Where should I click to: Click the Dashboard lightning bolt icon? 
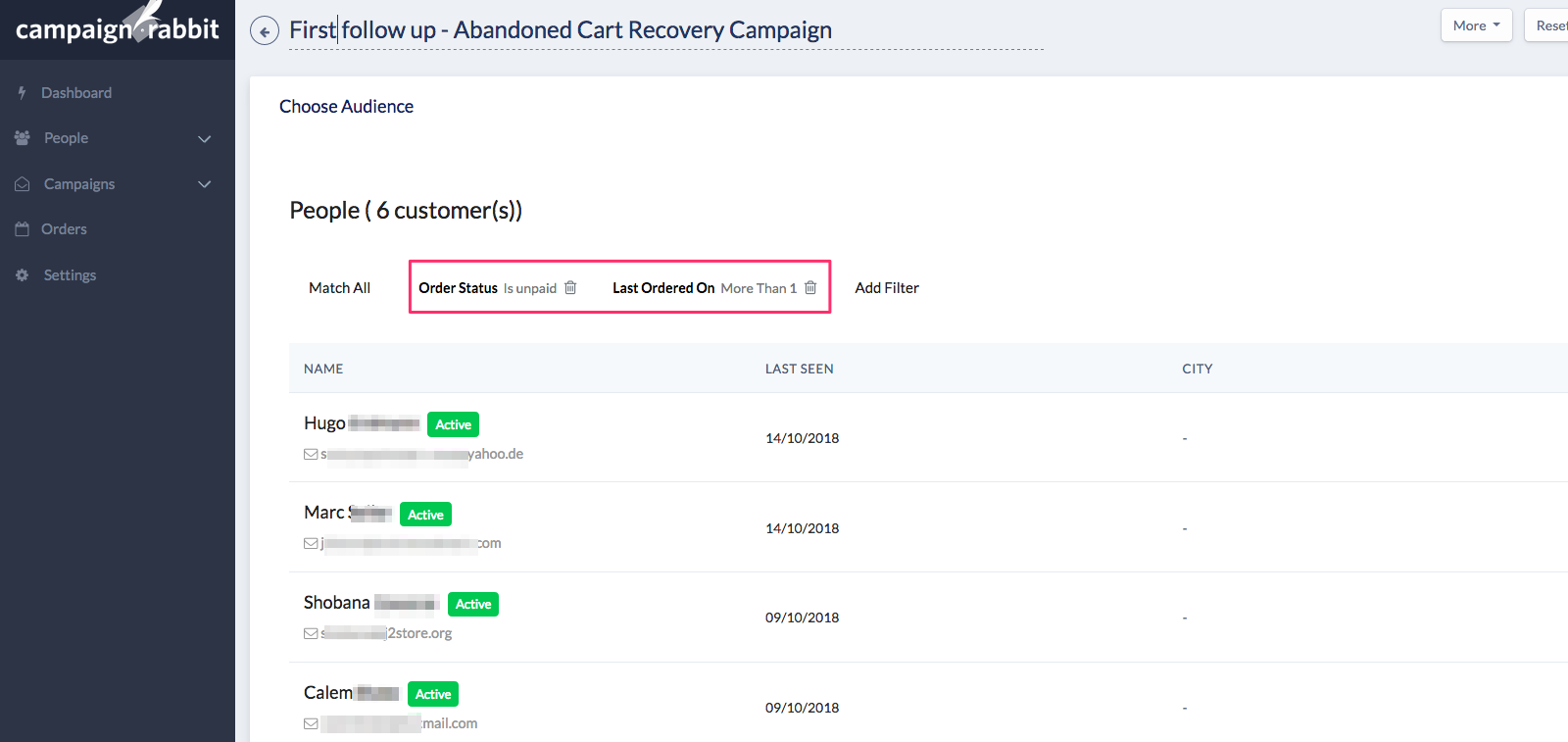(x=22, y=92)
